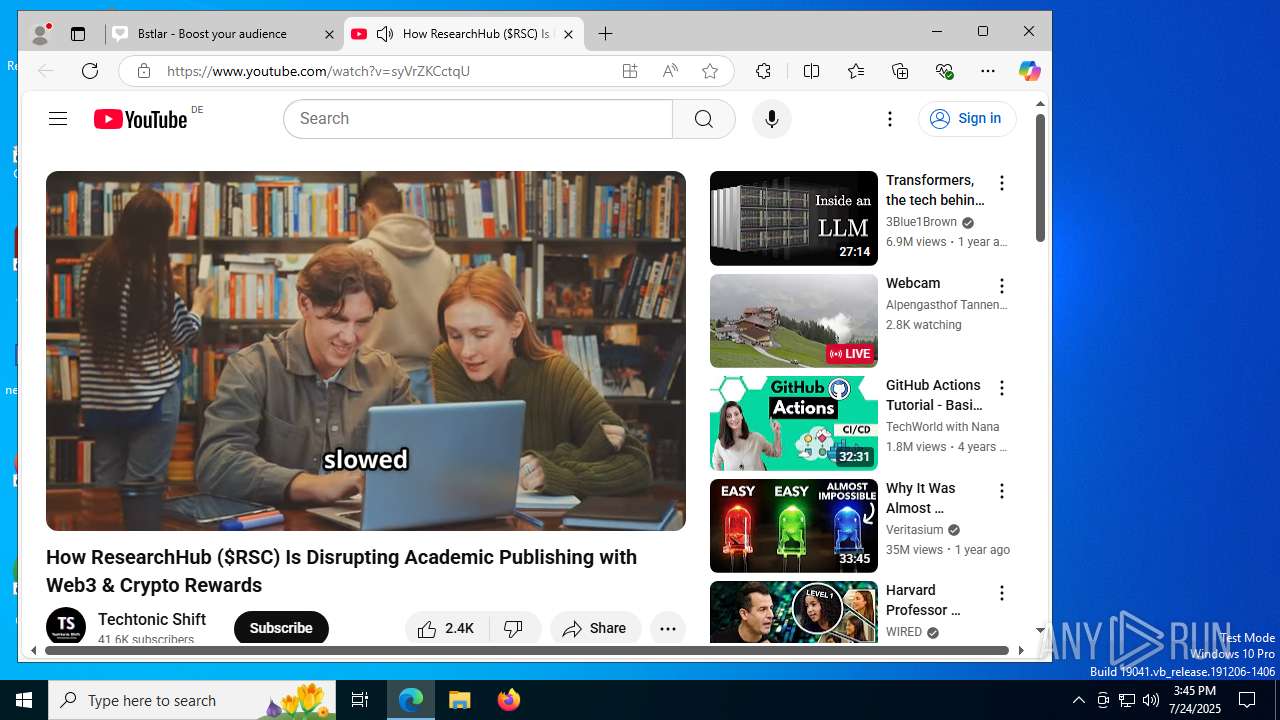Open options menu for Why It Was Almost video
The width and height of the screenshot is (1280, 720).
tap(1001, 491)
